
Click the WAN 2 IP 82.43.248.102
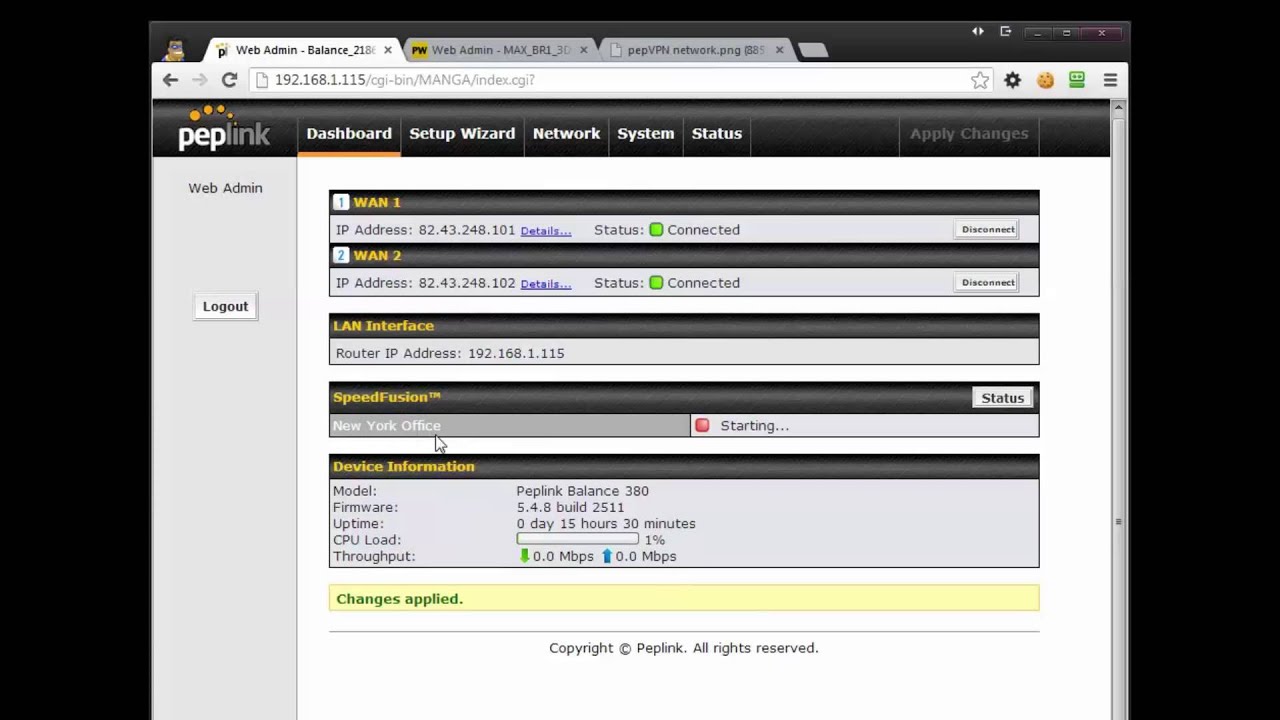pos(467,283)
